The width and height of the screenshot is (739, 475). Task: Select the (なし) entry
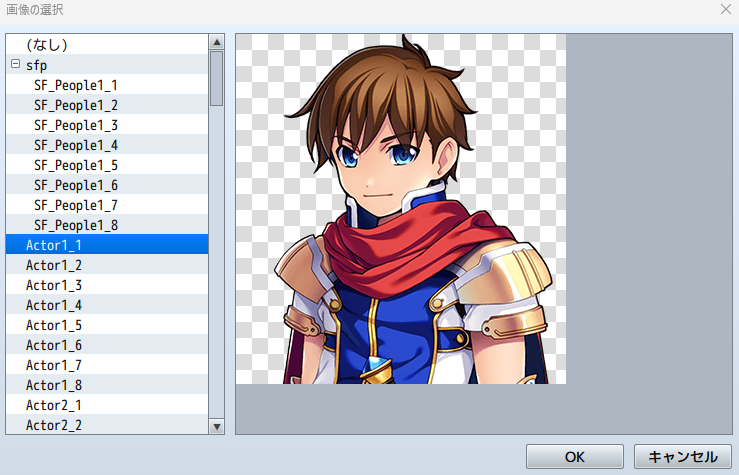point(47,45)
